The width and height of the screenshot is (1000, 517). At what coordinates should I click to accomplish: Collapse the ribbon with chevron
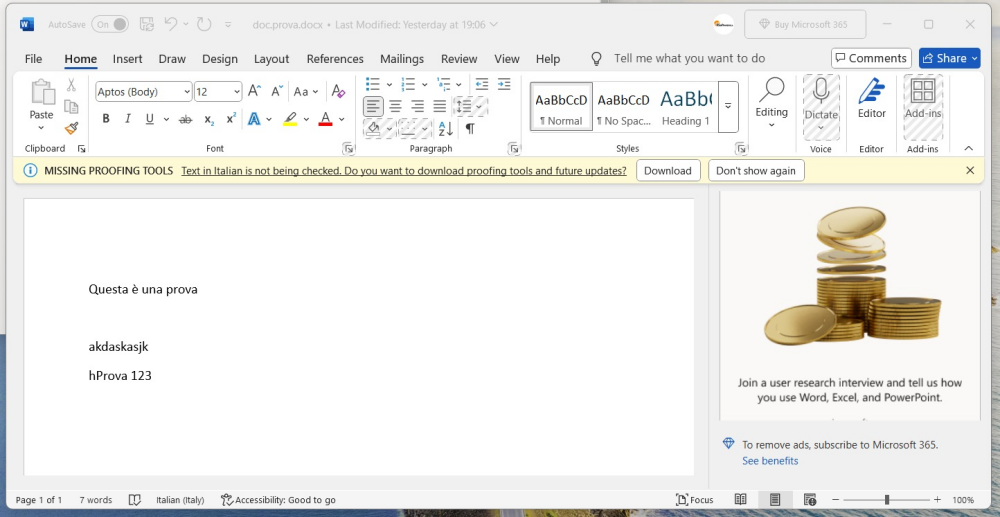tap(969, 149)
